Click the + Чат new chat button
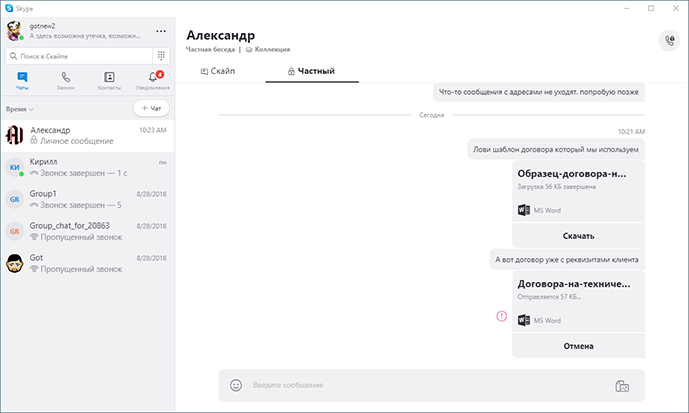689x413 pixels. click(x=151, y=108)
